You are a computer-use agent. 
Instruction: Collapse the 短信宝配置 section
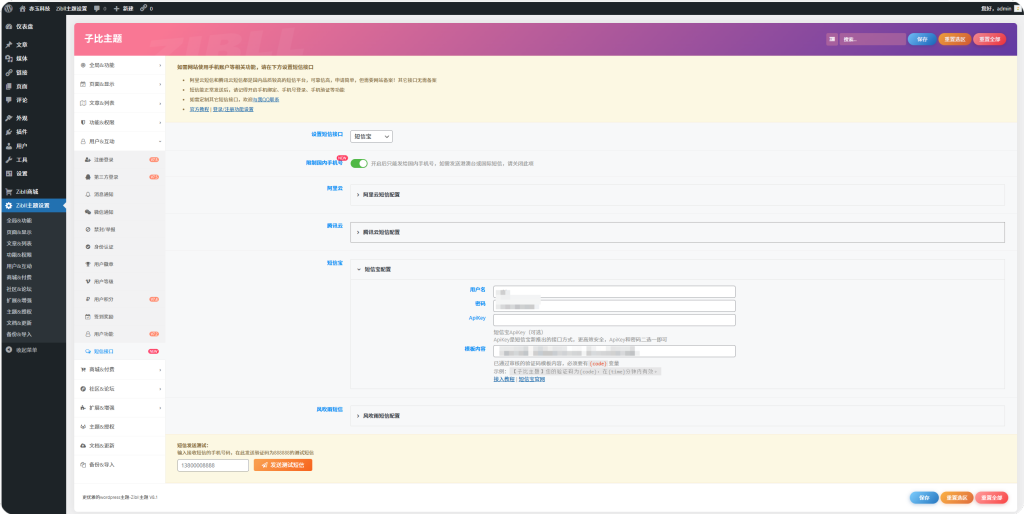point(380,269)
